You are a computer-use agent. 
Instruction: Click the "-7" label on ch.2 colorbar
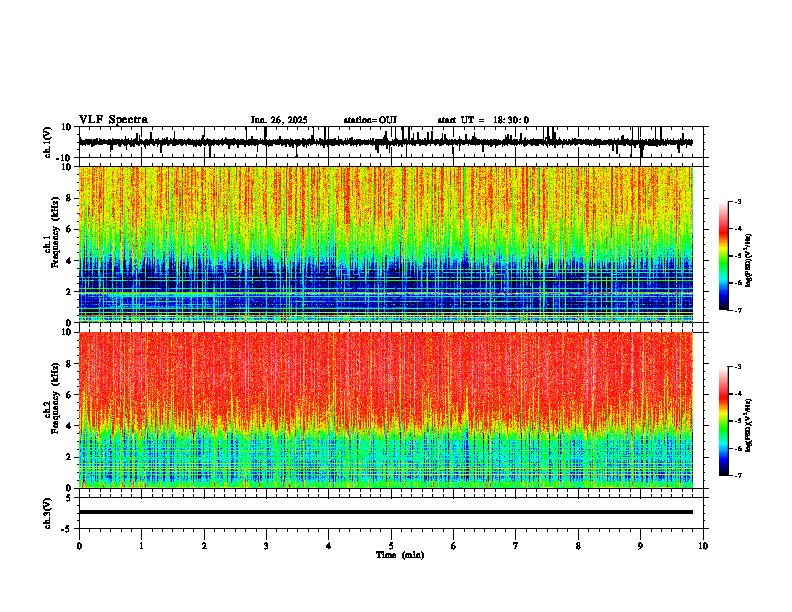pyautogui.click(x=738, y=475)
